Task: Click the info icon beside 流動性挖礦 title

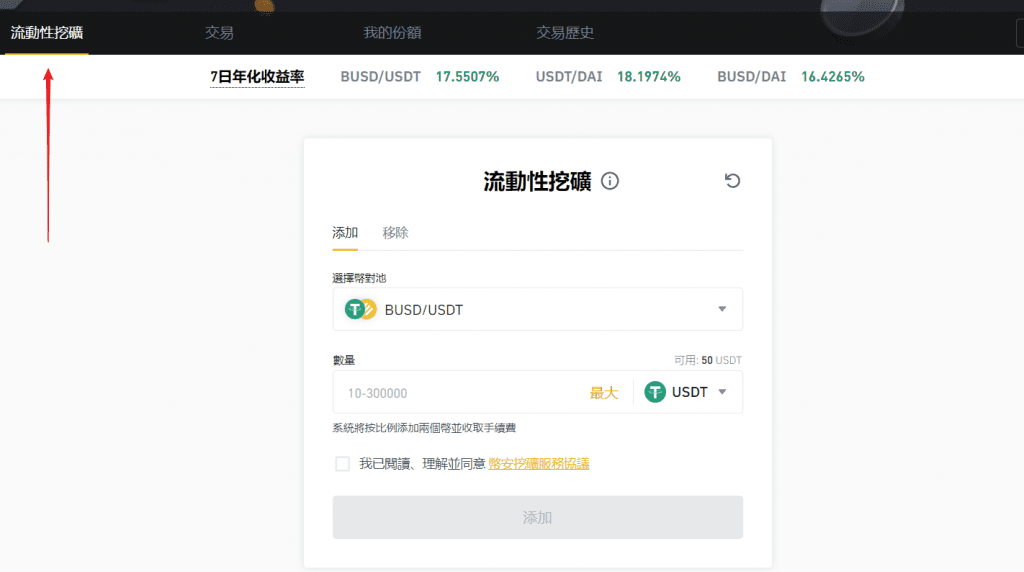Action: (x=610, y=181)
